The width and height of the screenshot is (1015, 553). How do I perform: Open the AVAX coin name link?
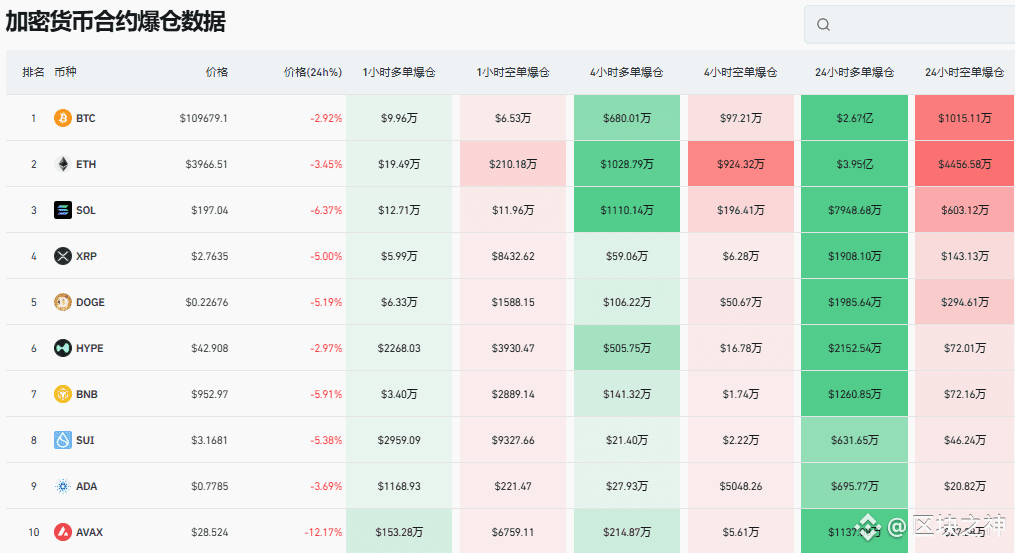[89, 532]
